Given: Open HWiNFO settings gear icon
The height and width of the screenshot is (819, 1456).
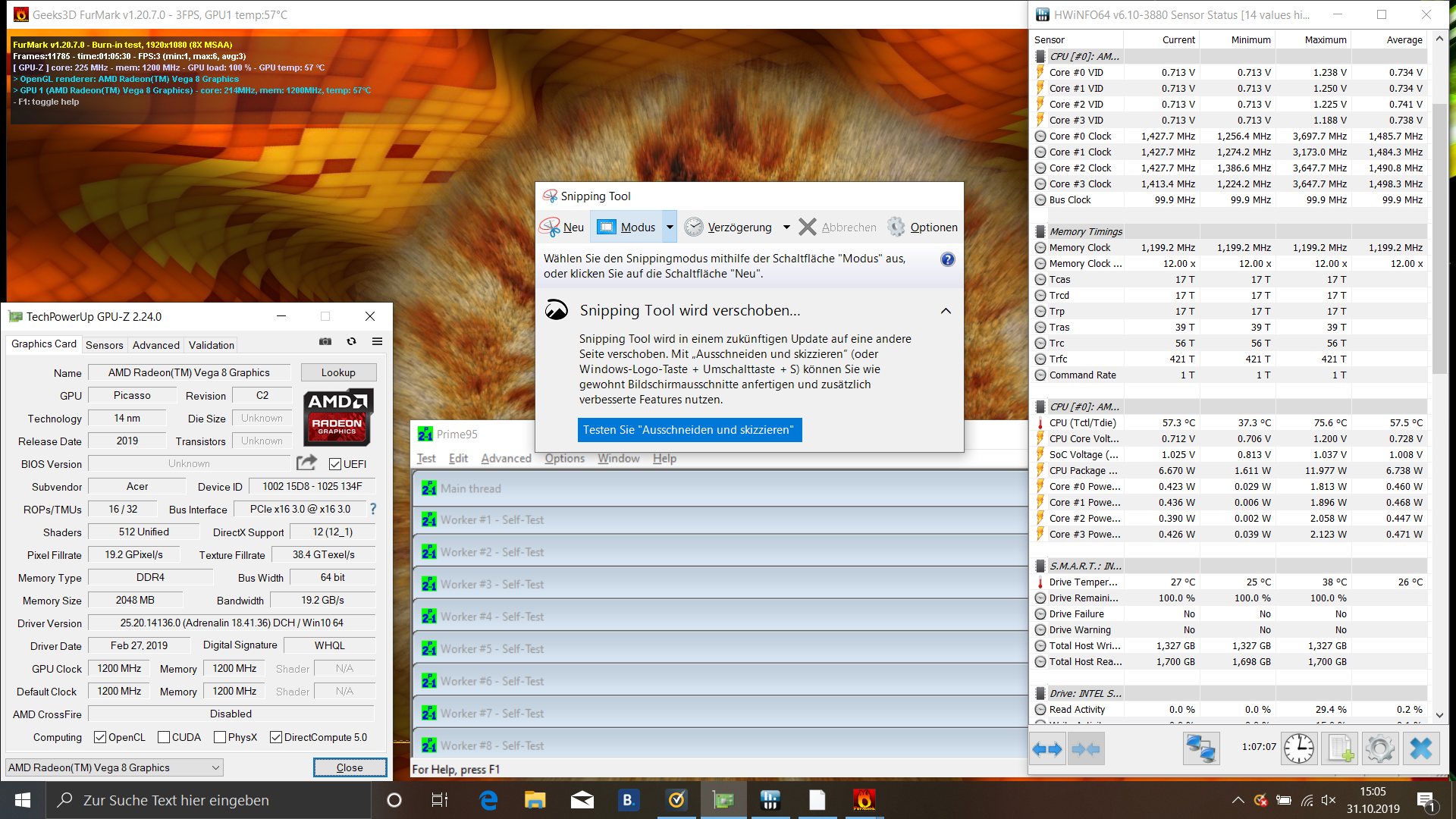Looking at the screenshot, I should tap(1379, 748).
